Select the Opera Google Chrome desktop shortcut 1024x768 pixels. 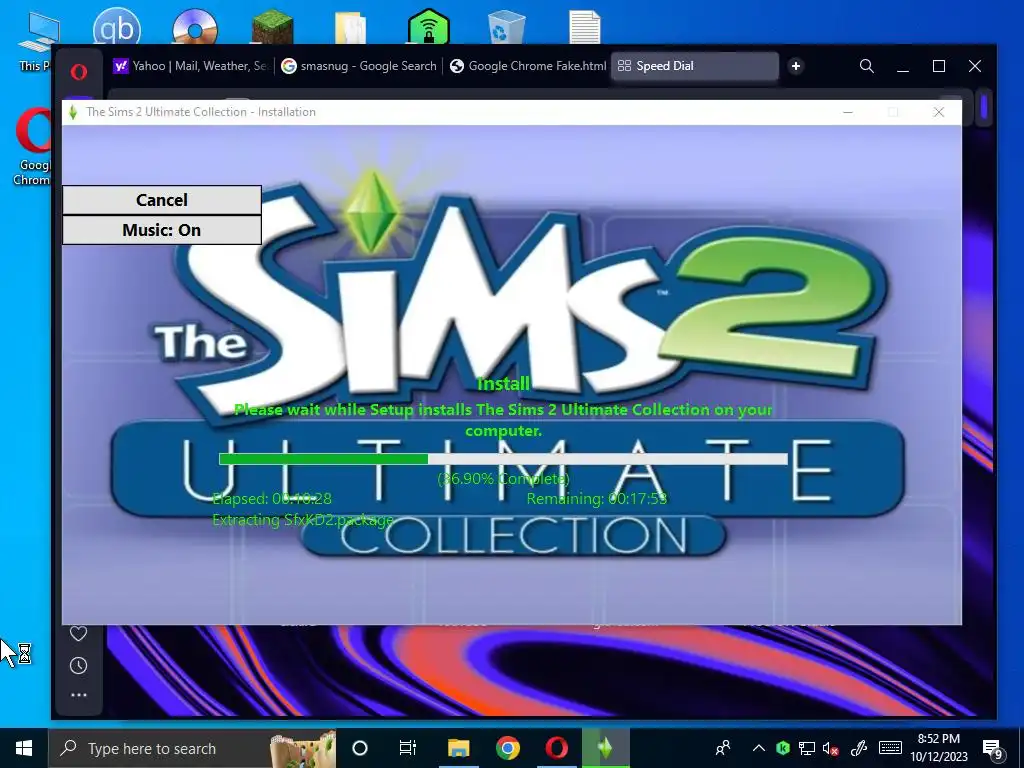pos(33,147)
